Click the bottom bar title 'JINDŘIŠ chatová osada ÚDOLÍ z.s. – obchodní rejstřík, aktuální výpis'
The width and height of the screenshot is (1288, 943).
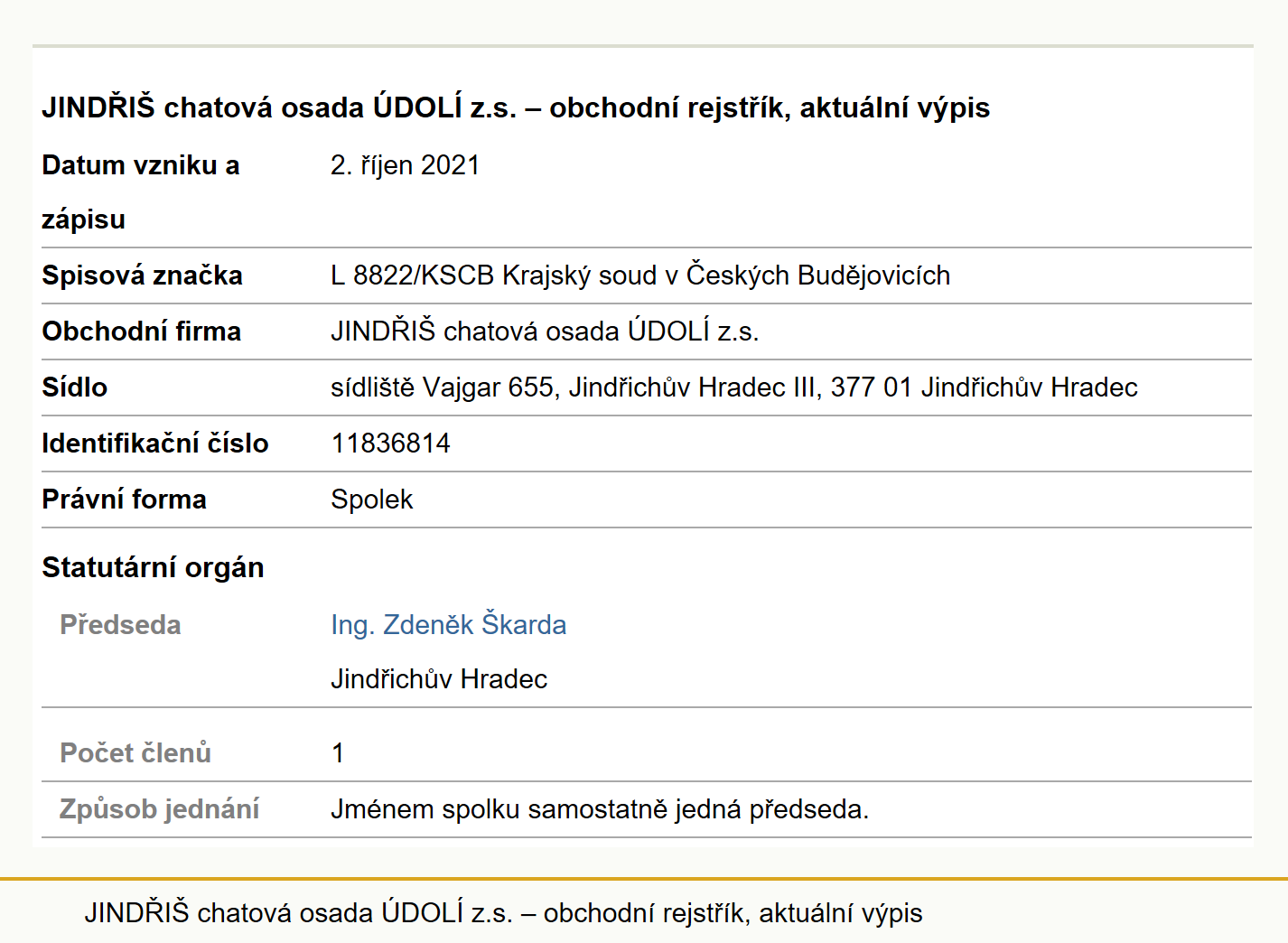click(x=503, y=912)
